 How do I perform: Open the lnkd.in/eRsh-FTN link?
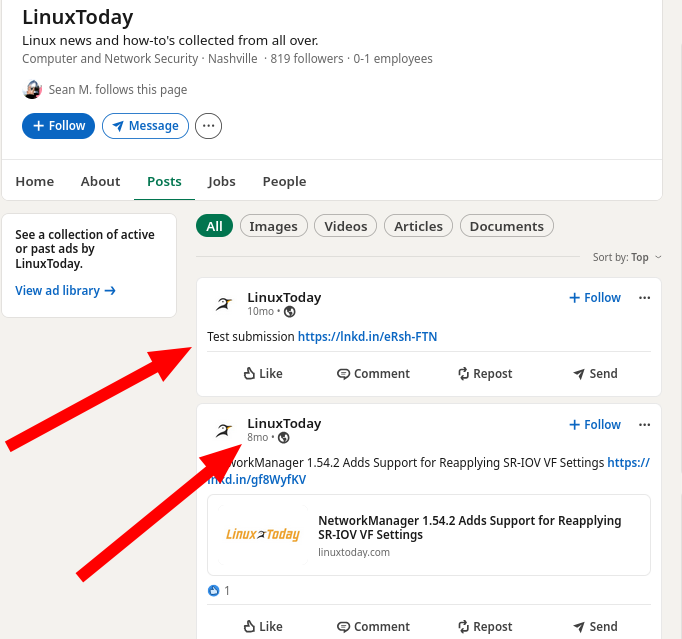pyautogui.click(x=368, y=337)
